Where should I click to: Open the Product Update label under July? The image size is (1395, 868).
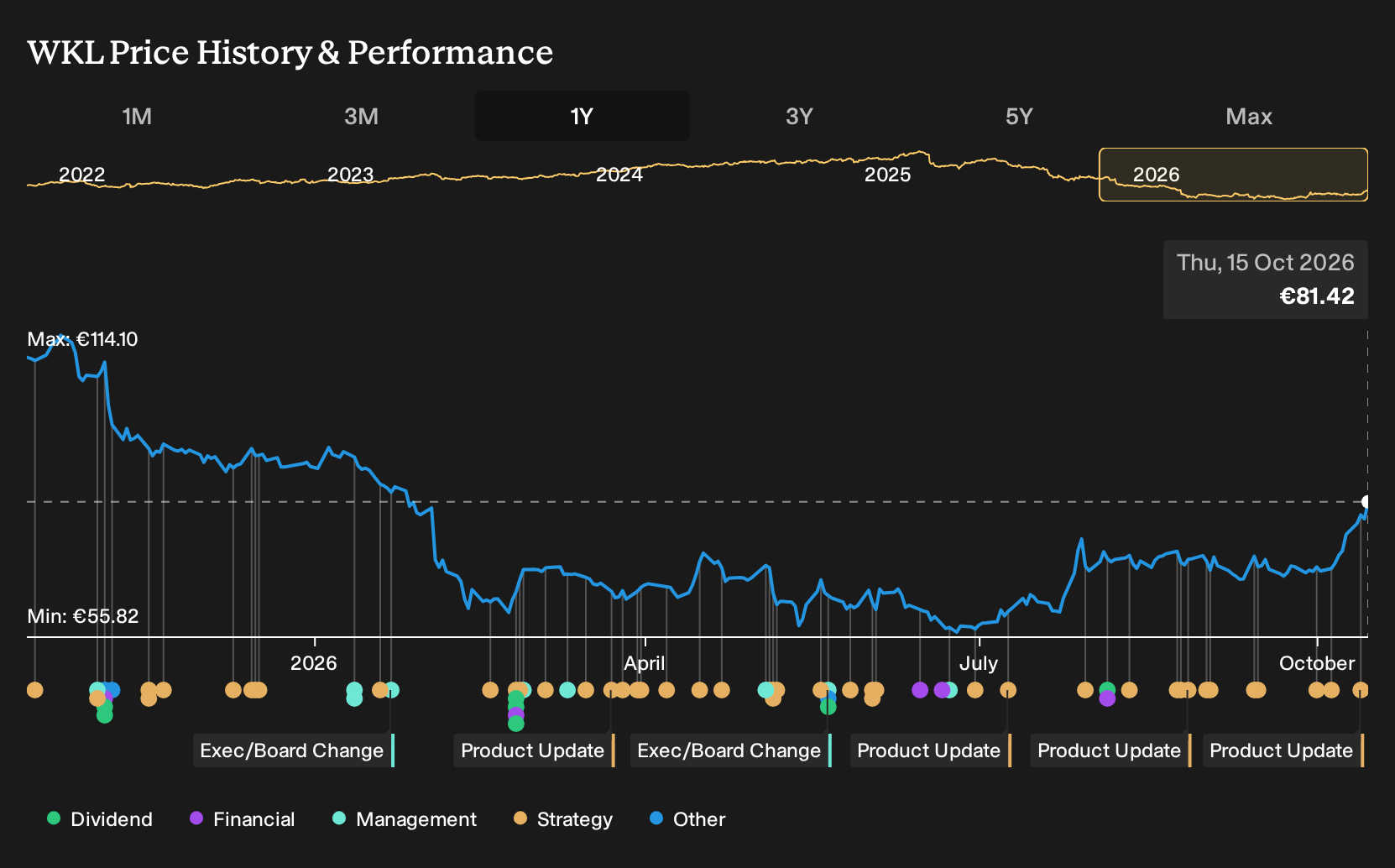[930, 750]
